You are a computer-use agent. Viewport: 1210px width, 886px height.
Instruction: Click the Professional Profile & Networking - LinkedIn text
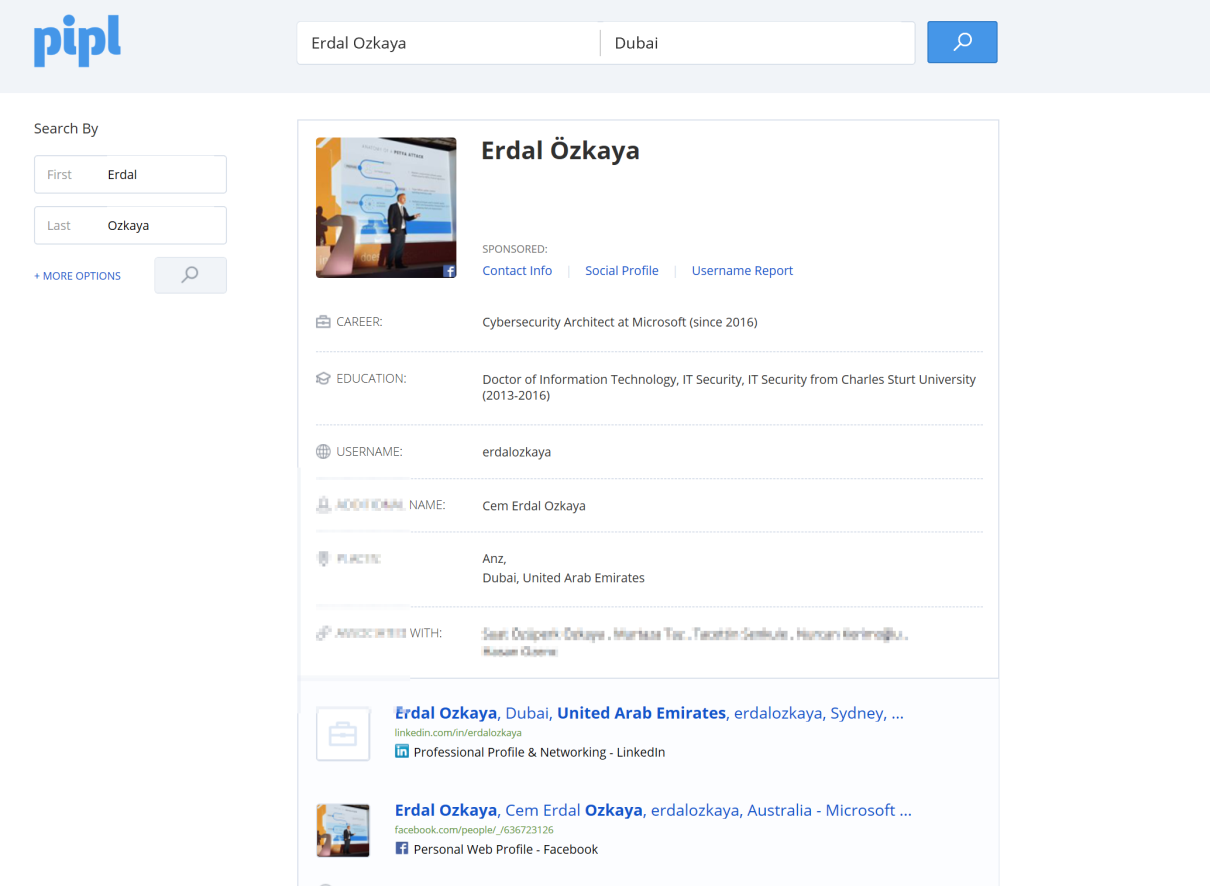click(539, 752)
